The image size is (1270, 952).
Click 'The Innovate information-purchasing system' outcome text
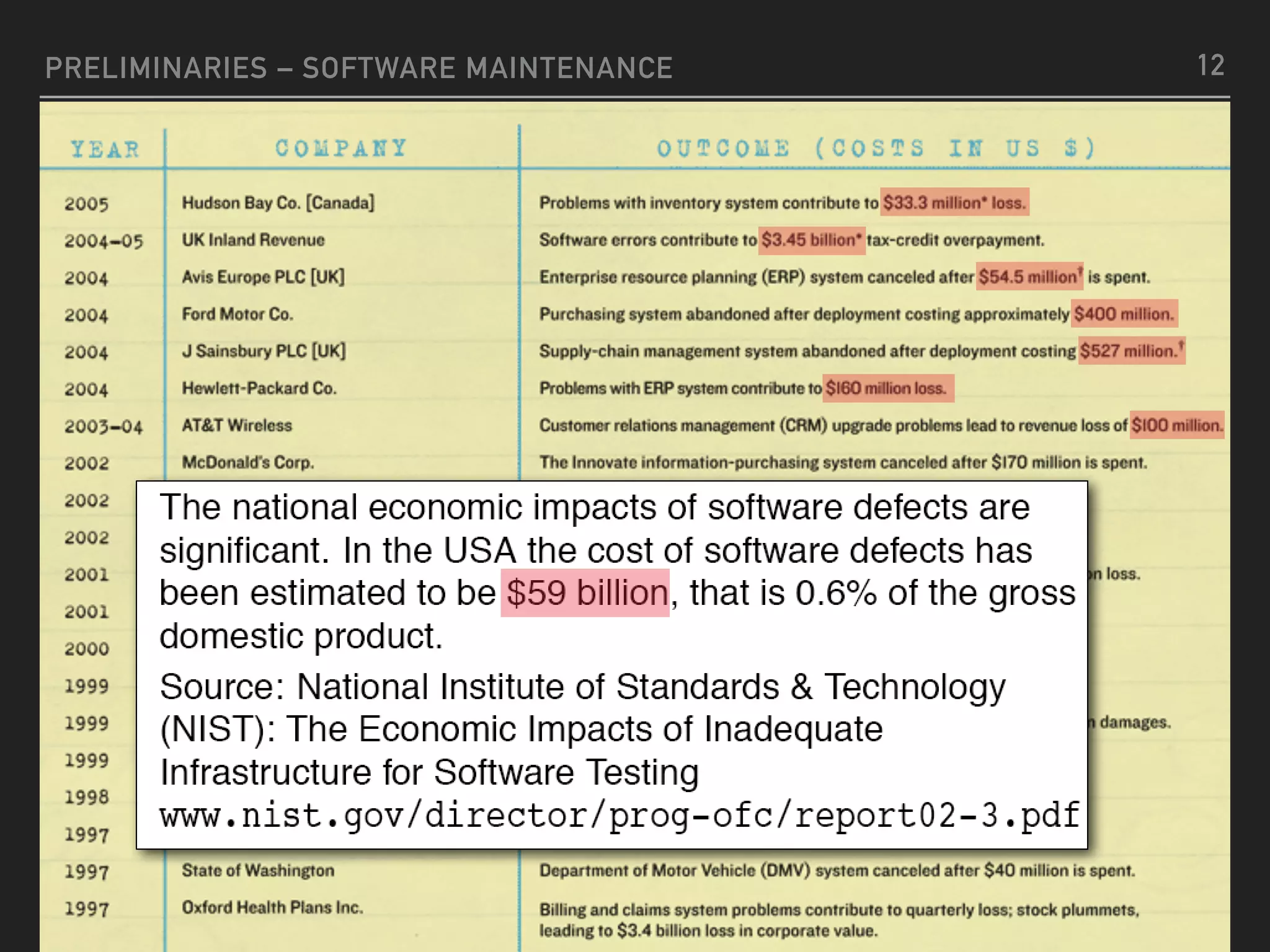843,462
